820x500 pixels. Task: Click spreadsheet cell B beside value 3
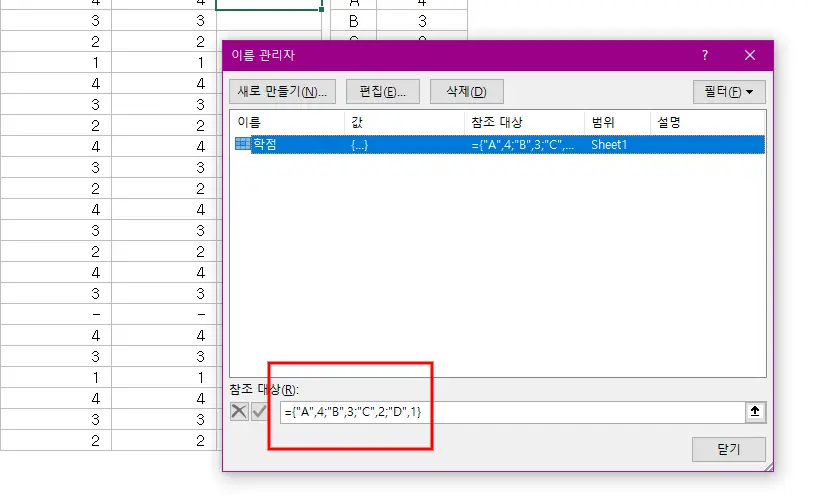(x=354, y=21)
